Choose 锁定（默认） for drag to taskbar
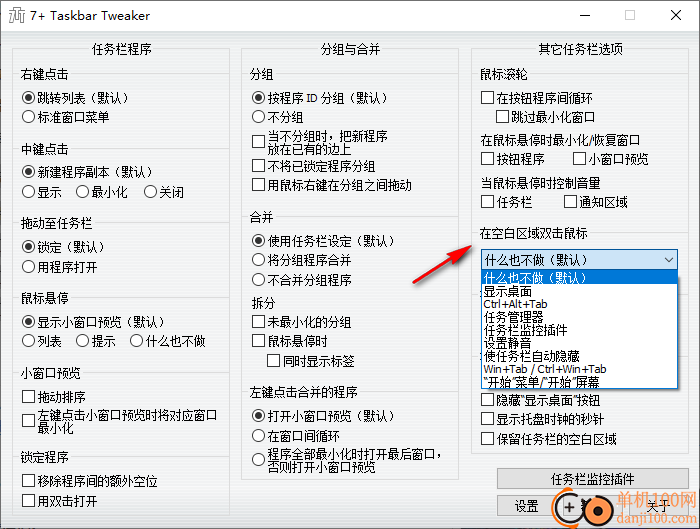This screenshot has width=700, height=529. (29, 246)
